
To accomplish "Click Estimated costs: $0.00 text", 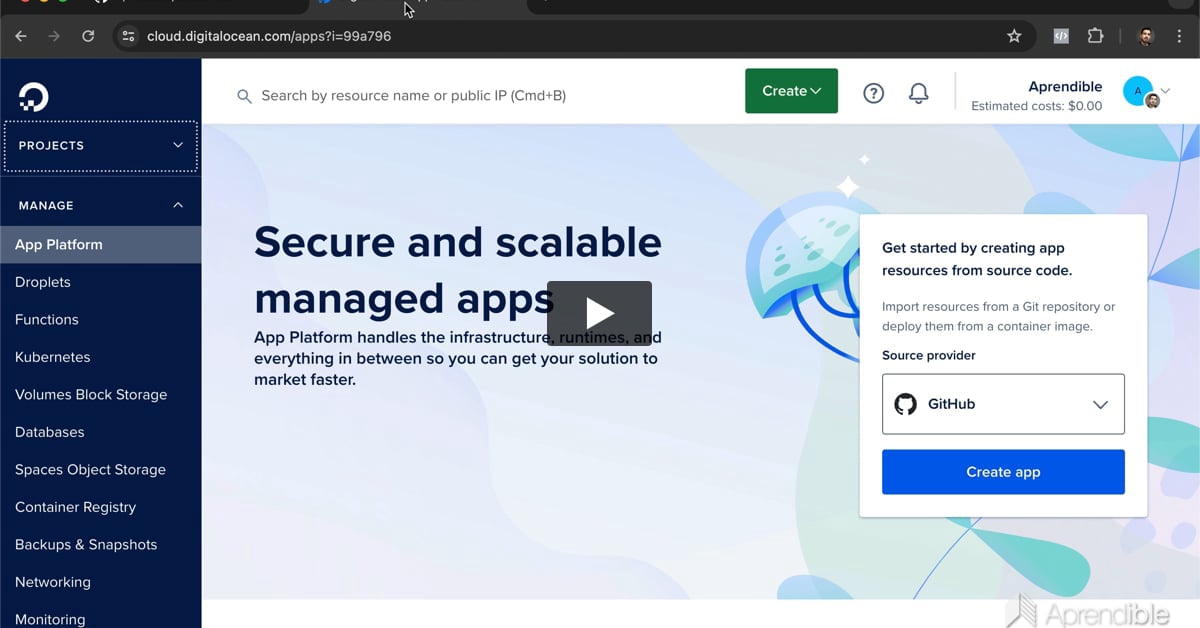I will pyautogui.click(x=1037, y=106).
